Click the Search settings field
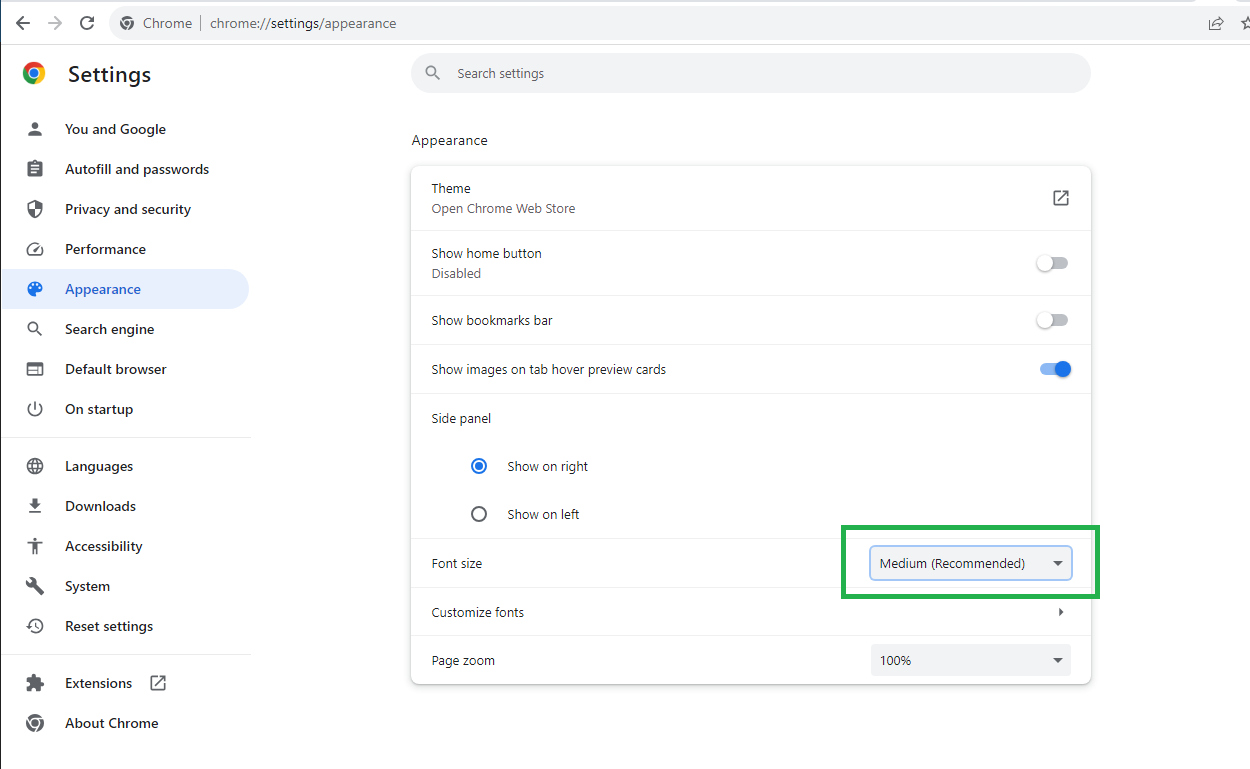 tap(750, 72)
